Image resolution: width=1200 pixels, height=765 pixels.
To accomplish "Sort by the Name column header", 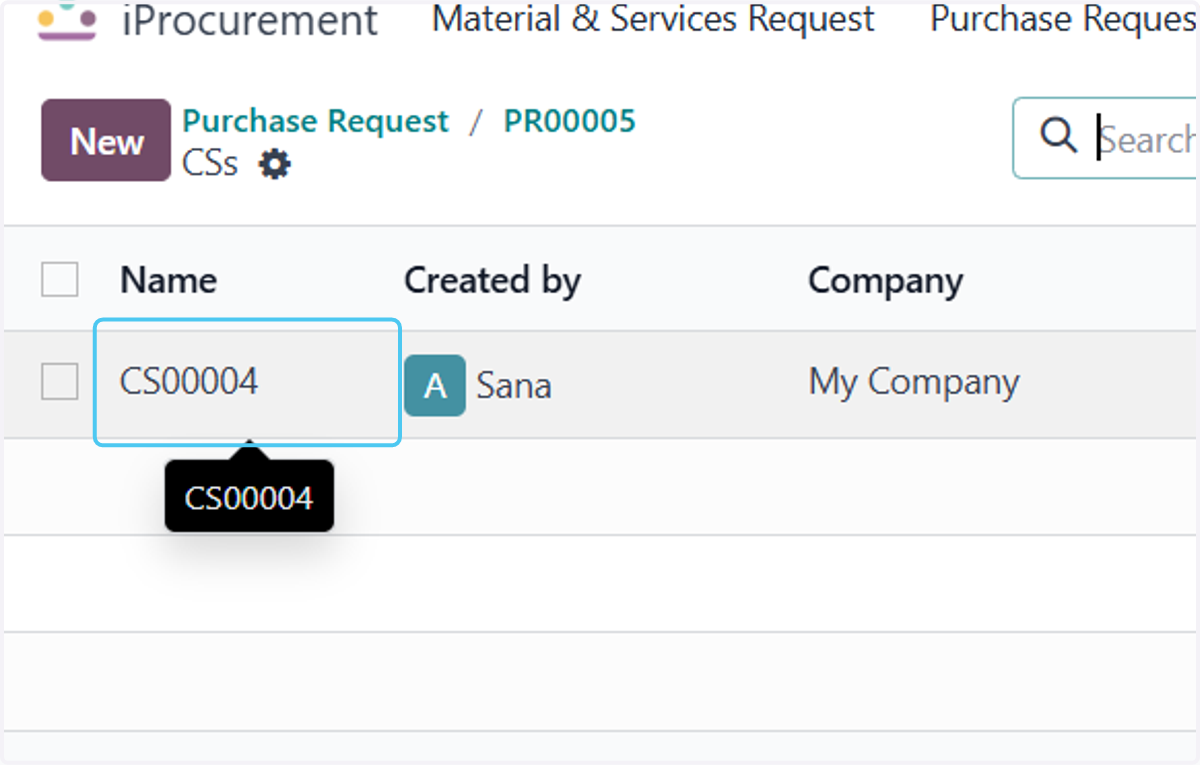I will [x=168, y=281].
